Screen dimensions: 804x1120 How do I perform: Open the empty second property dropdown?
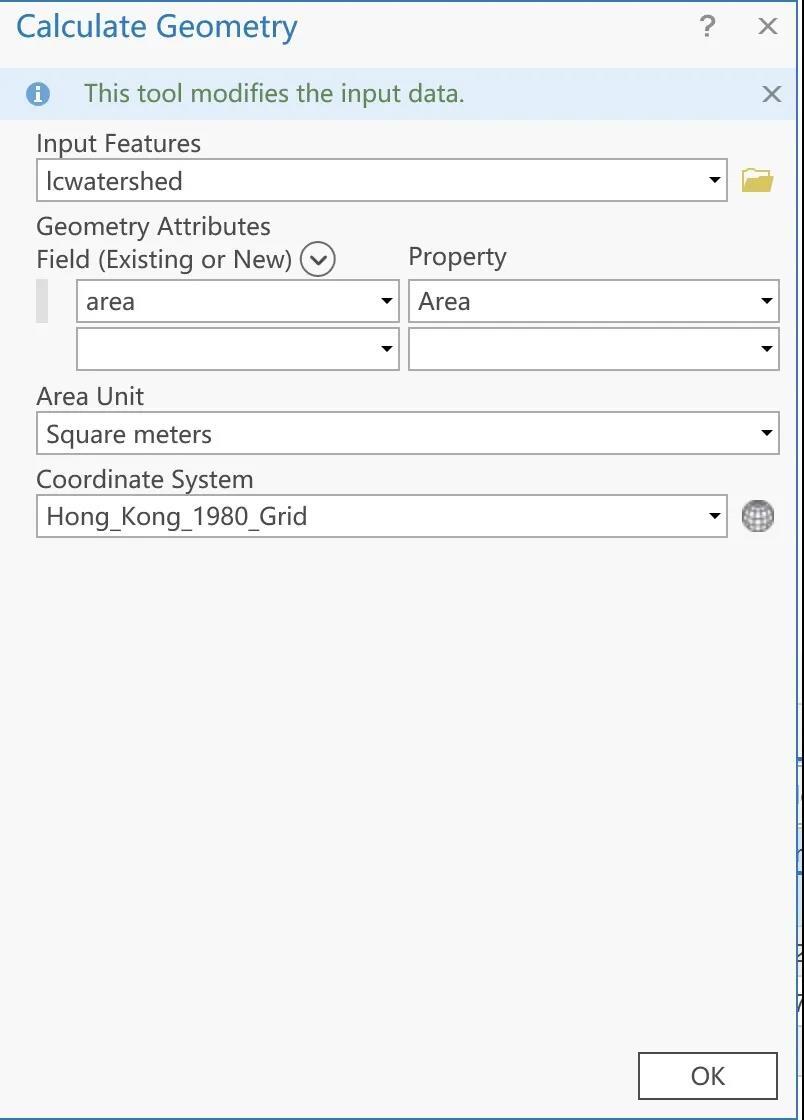(766, 350)
